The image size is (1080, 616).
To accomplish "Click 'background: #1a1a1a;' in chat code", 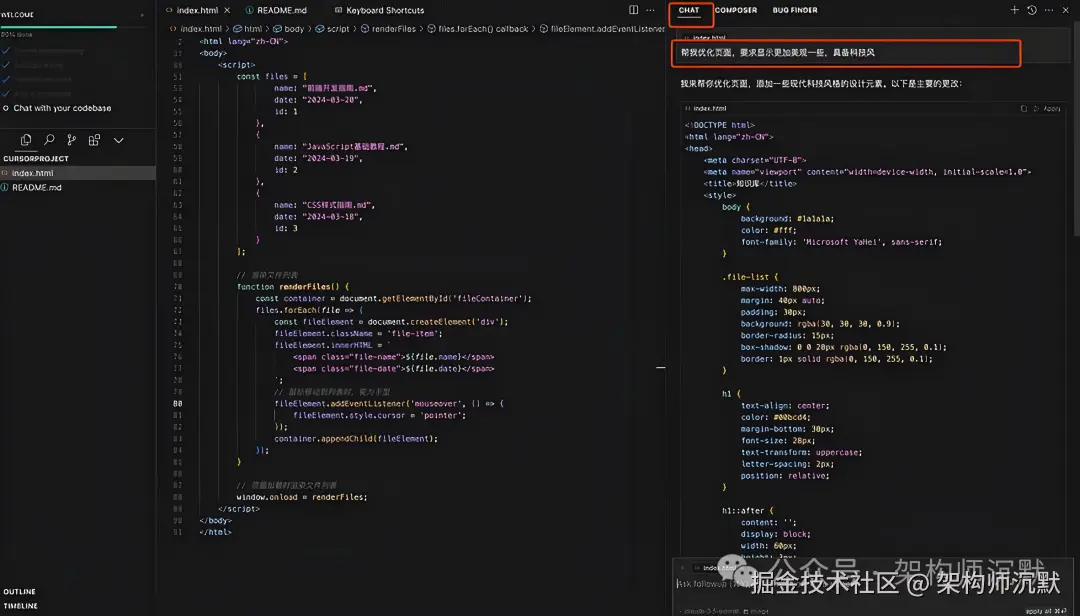I will [787, 218].
